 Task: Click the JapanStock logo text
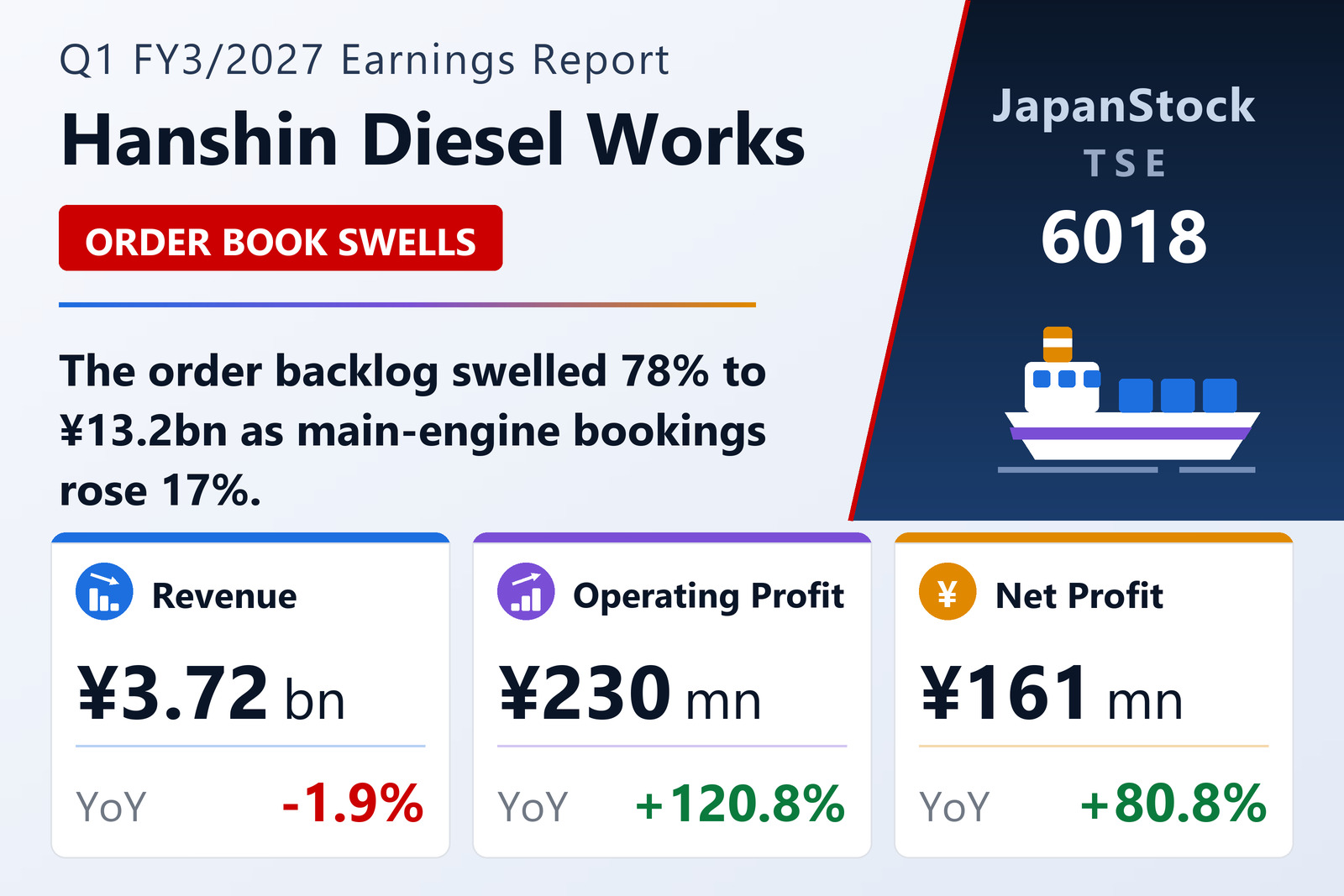(1124, 107)
